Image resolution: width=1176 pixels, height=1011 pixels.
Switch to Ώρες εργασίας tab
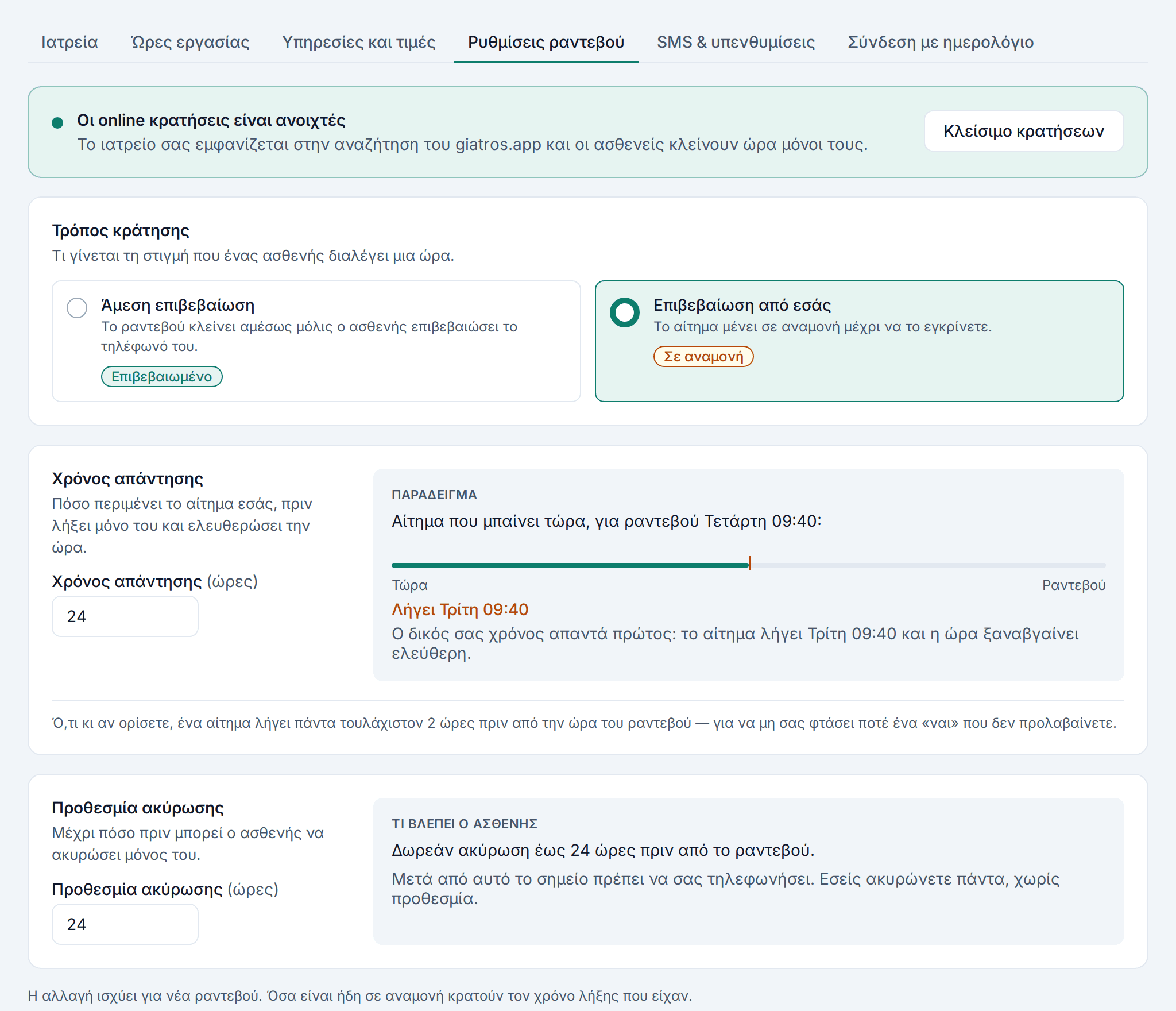pyautogui.click(x=190, y=42)
